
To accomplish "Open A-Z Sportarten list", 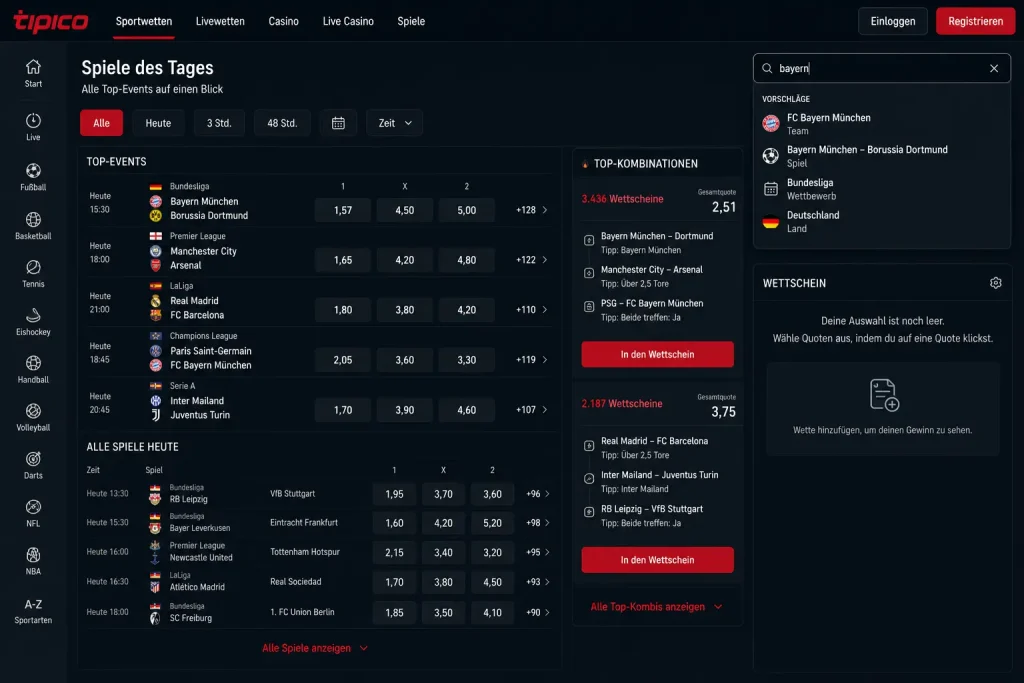I will 33,611.
